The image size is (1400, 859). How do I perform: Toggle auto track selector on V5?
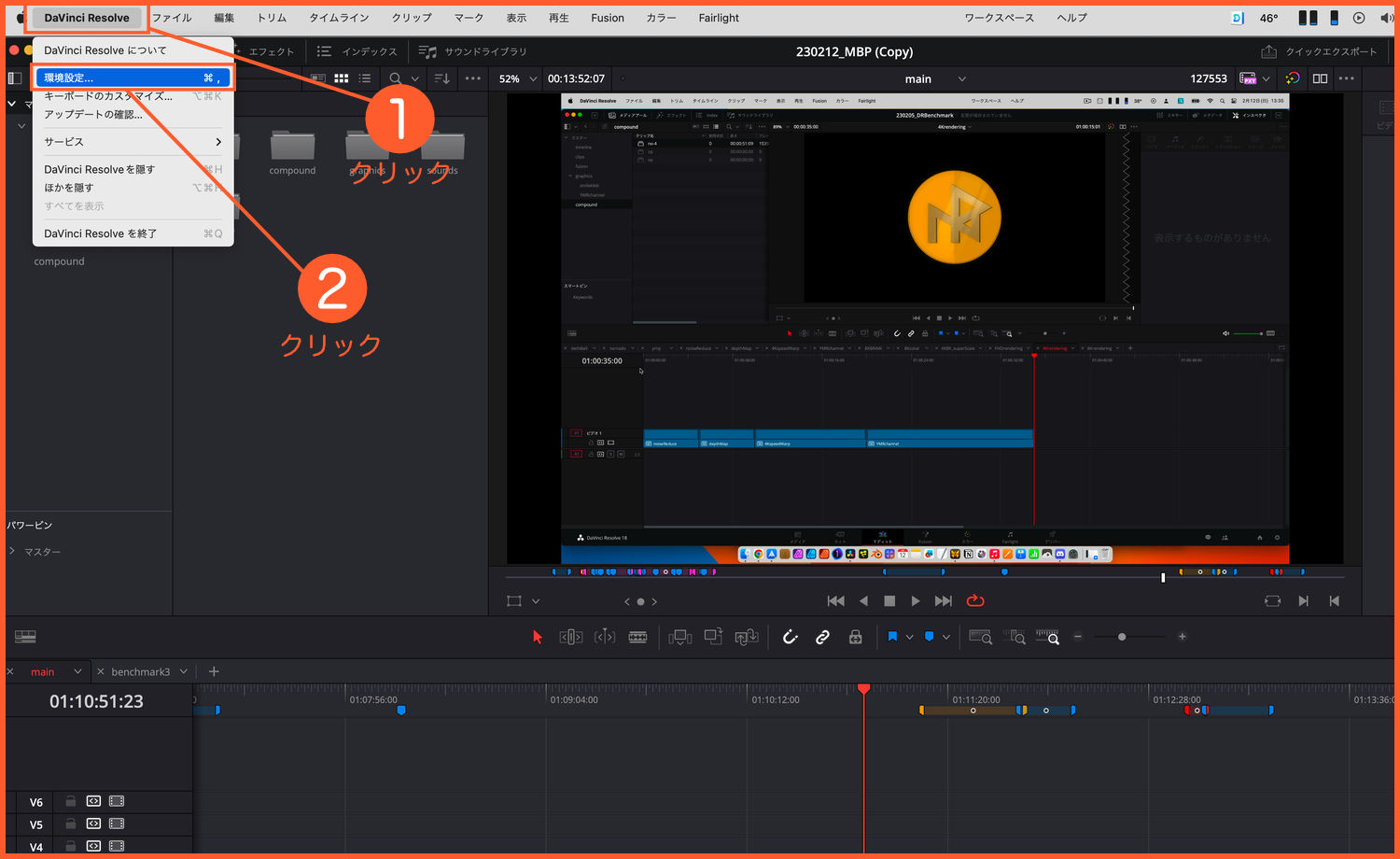pyautogui.click(x=93, y=824)
